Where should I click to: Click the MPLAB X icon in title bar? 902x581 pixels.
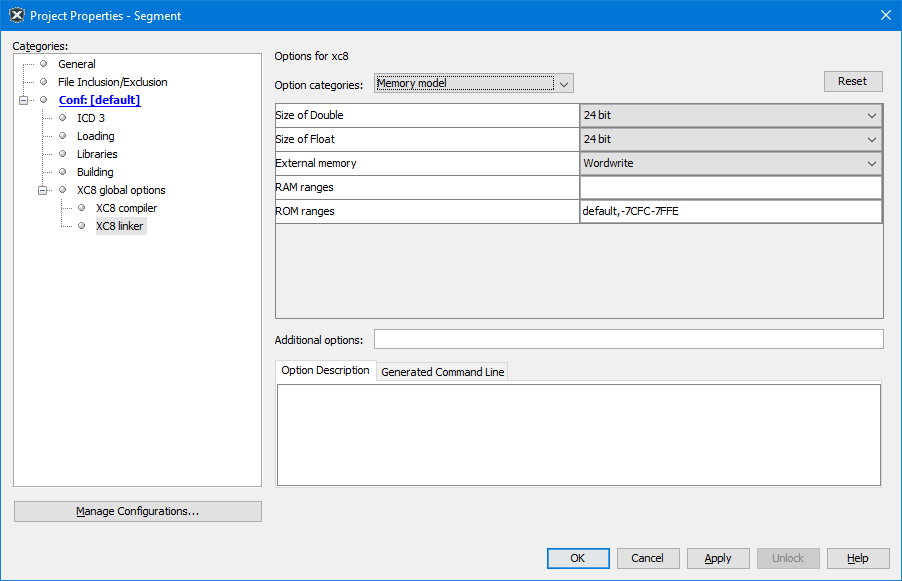pos(17,16)
